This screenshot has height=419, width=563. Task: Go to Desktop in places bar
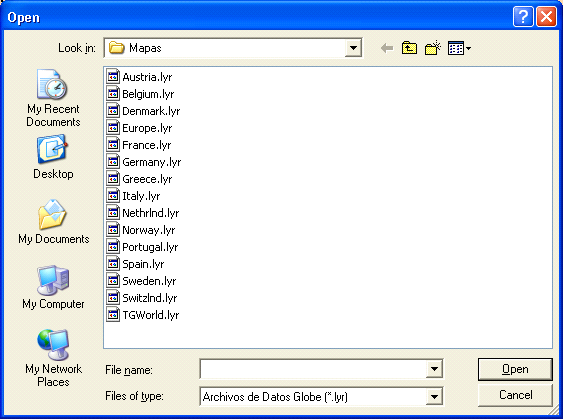click(x=53, y=157)
